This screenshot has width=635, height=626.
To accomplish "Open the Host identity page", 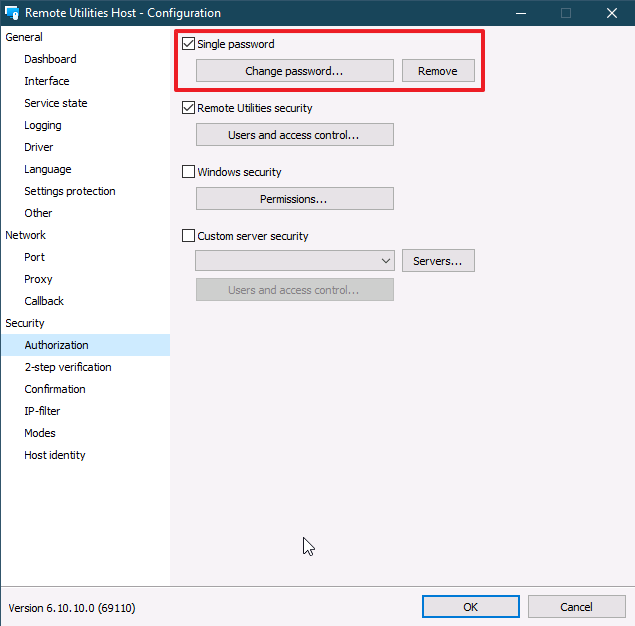I will pos(55,455).
